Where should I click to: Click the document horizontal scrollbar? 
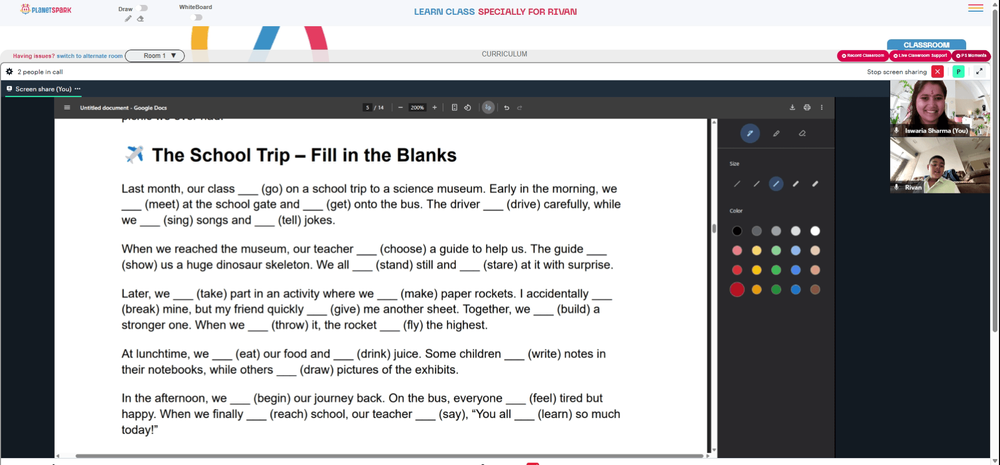tap(389, 456)
